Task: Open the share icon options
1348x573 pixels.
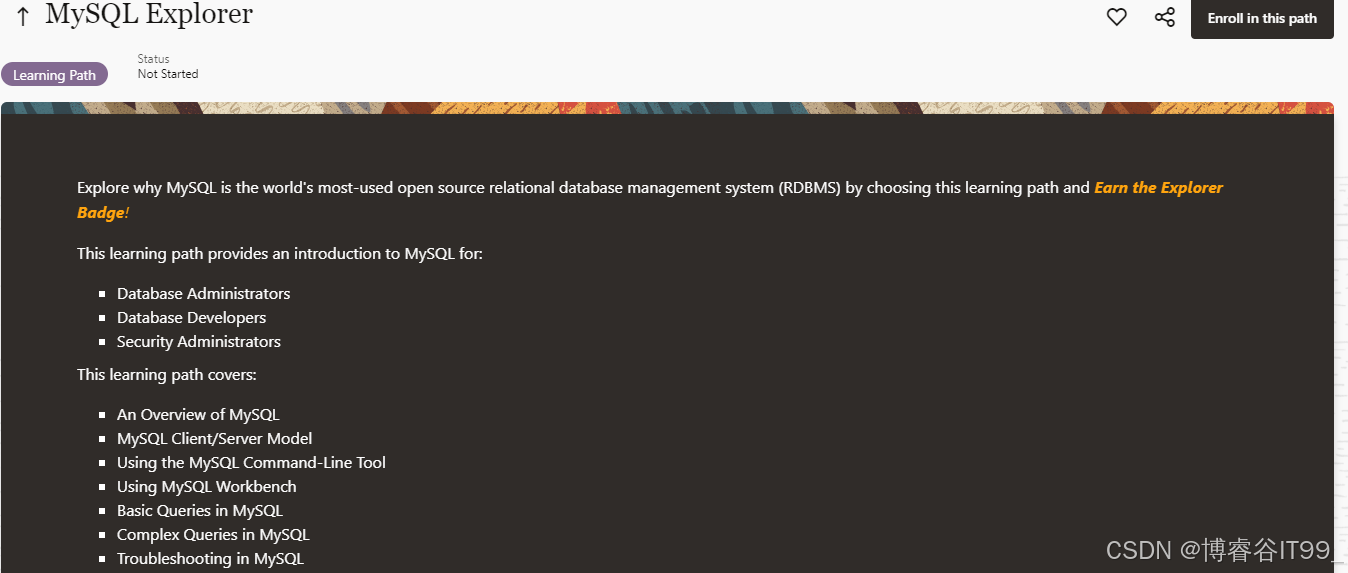Action: click(x=1165, y=17)
